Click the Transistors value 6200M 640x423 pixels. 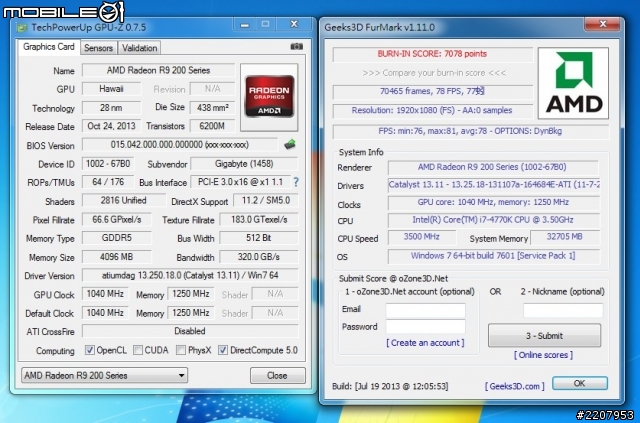pyautogui.click(x=213, y=126)
